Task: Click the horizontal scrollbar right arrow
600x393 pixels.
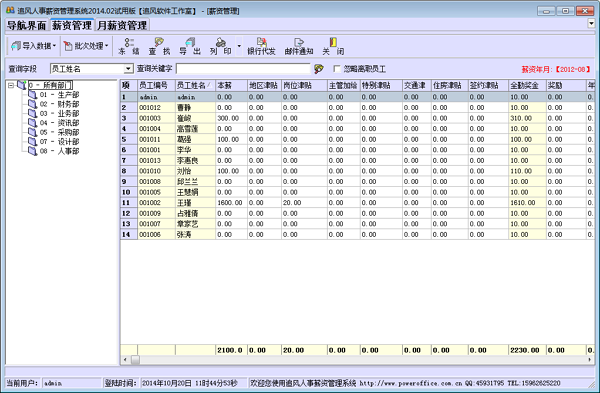Action: [590, 360]
